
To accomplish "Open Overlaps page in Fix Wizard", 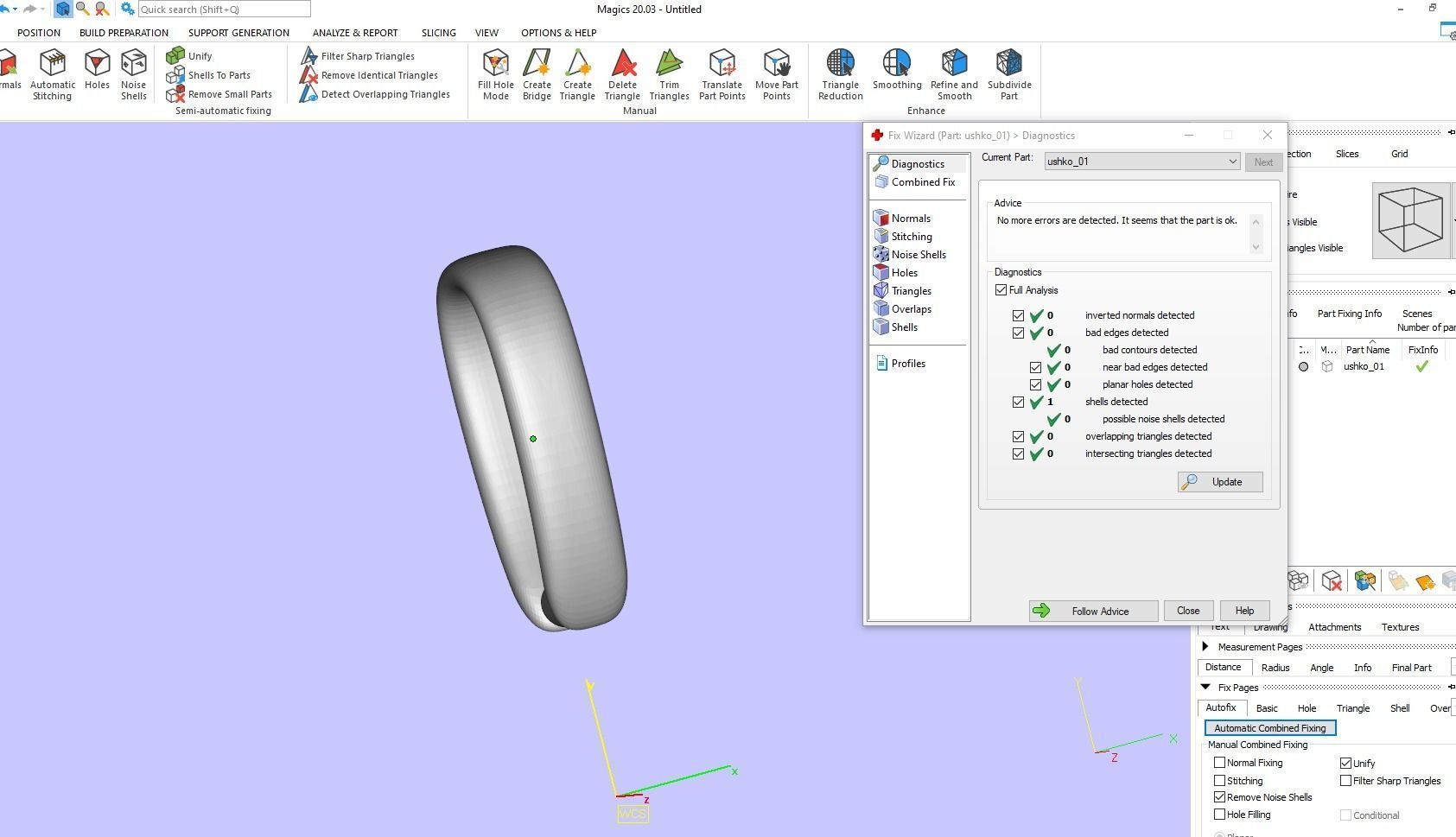I will coord(903,309).
